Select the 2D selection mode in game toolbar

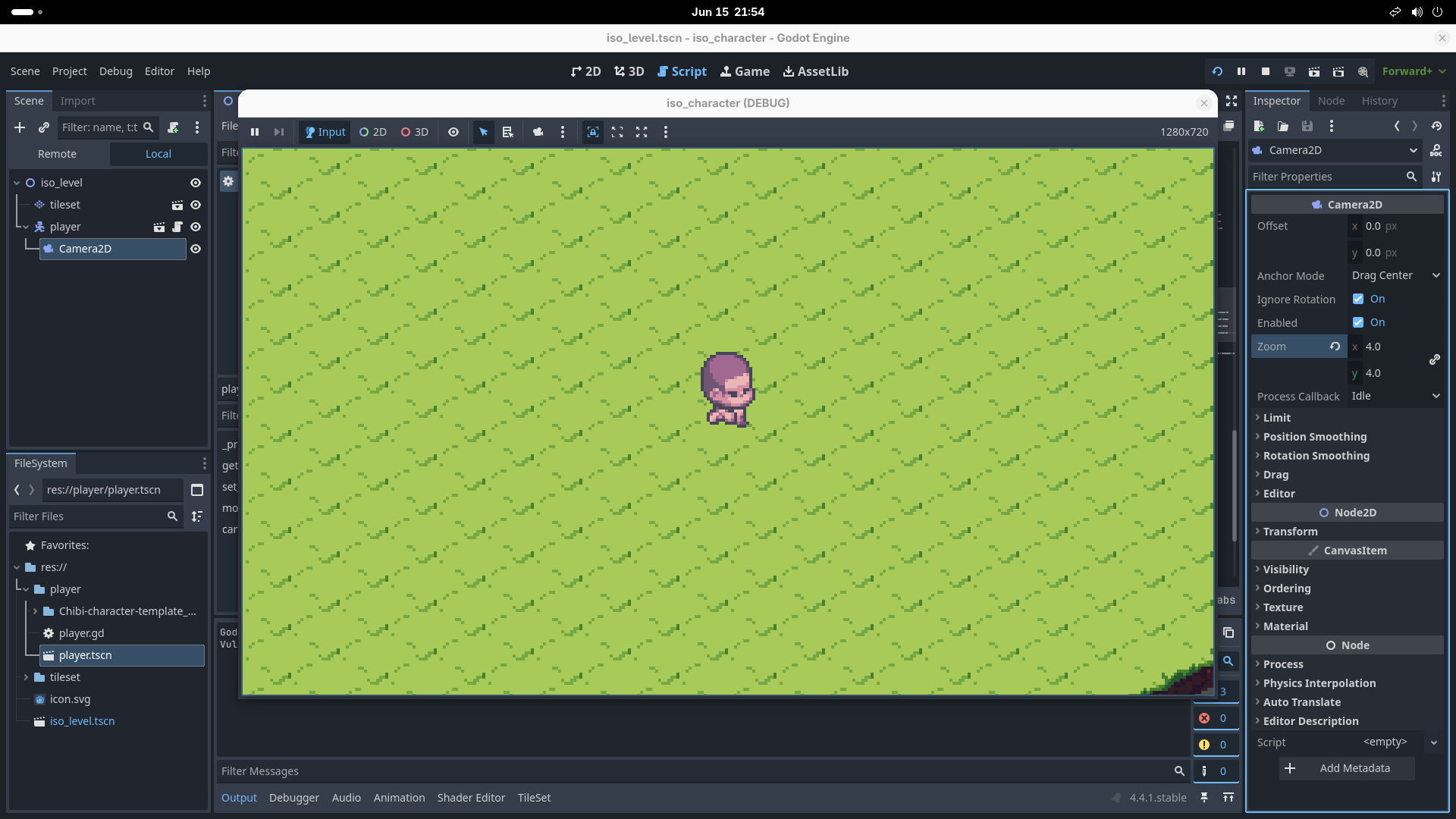coord(372,132)
